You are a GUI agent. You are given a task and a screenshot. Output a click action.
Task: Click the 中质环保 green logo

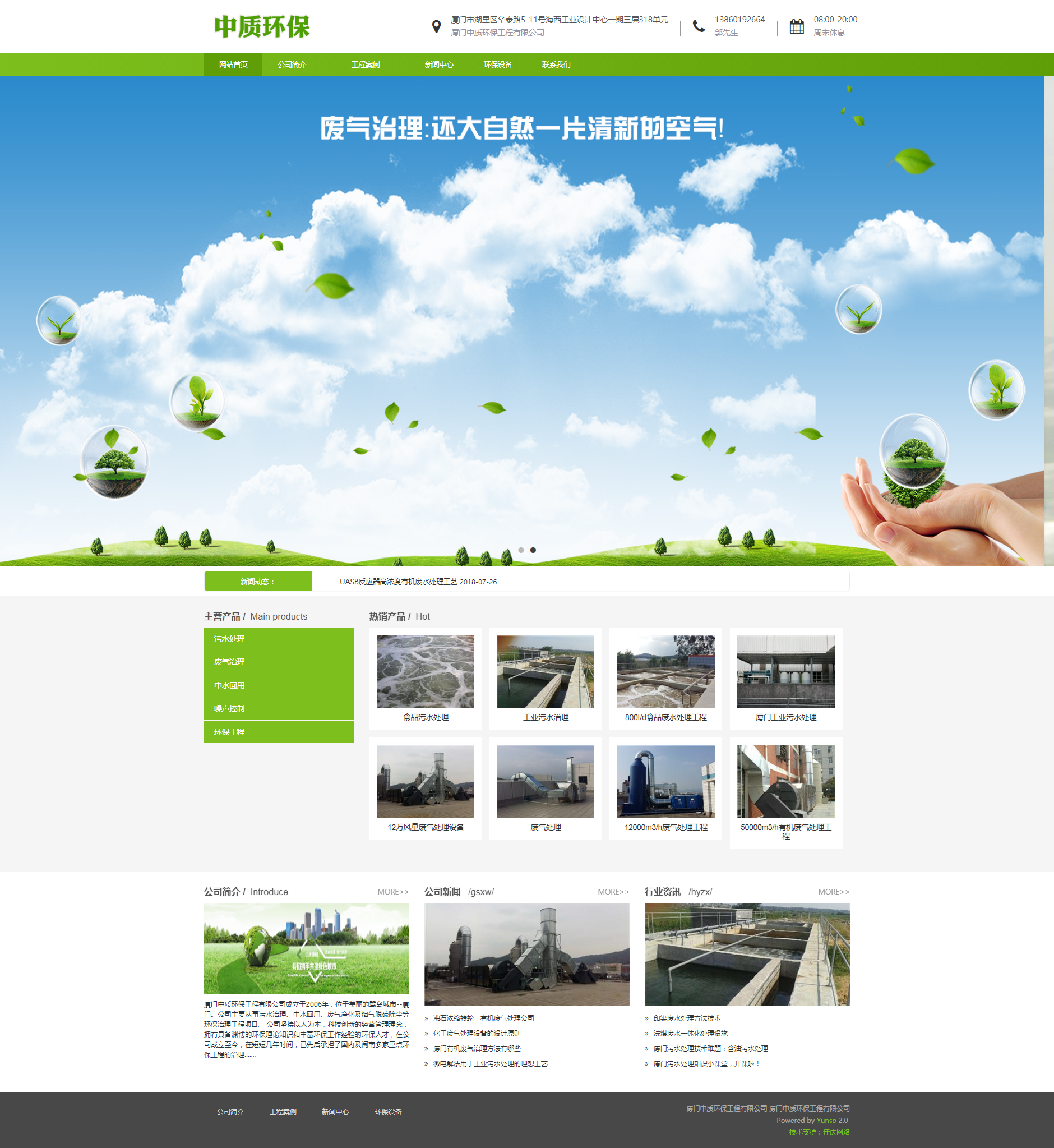pos(262,27)
